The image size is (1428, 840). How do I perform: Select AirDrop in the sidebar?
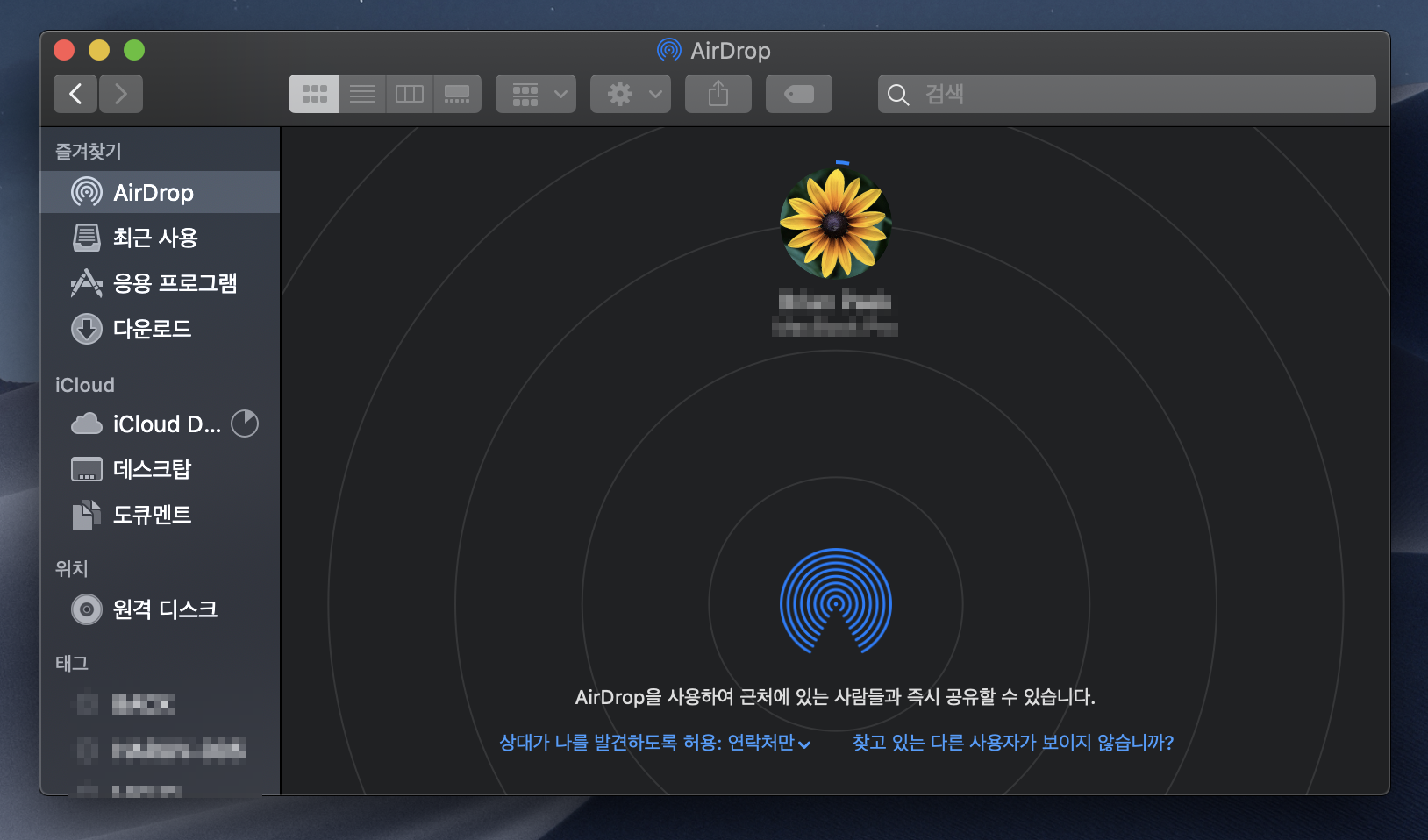coord(160,192)
